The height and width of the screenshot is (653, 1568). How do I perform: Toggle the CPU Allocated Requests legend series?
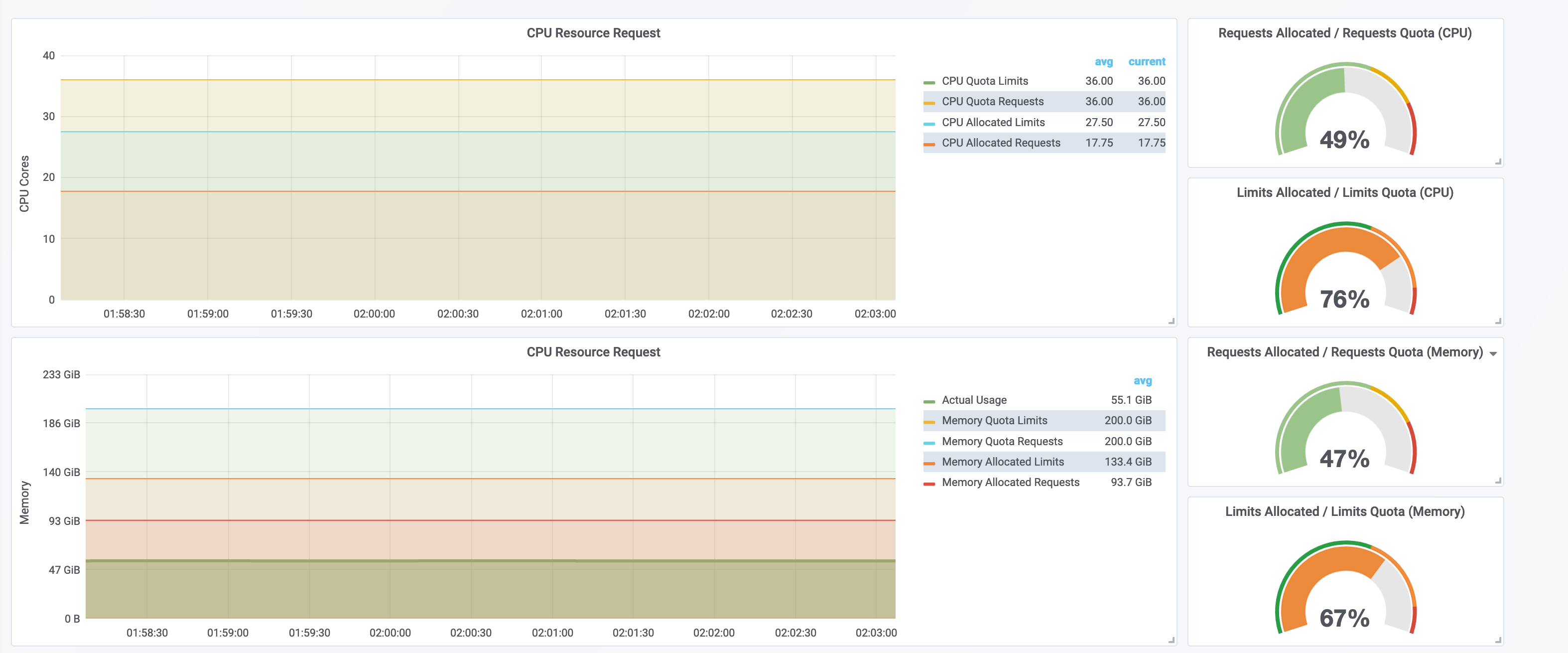1001,143
